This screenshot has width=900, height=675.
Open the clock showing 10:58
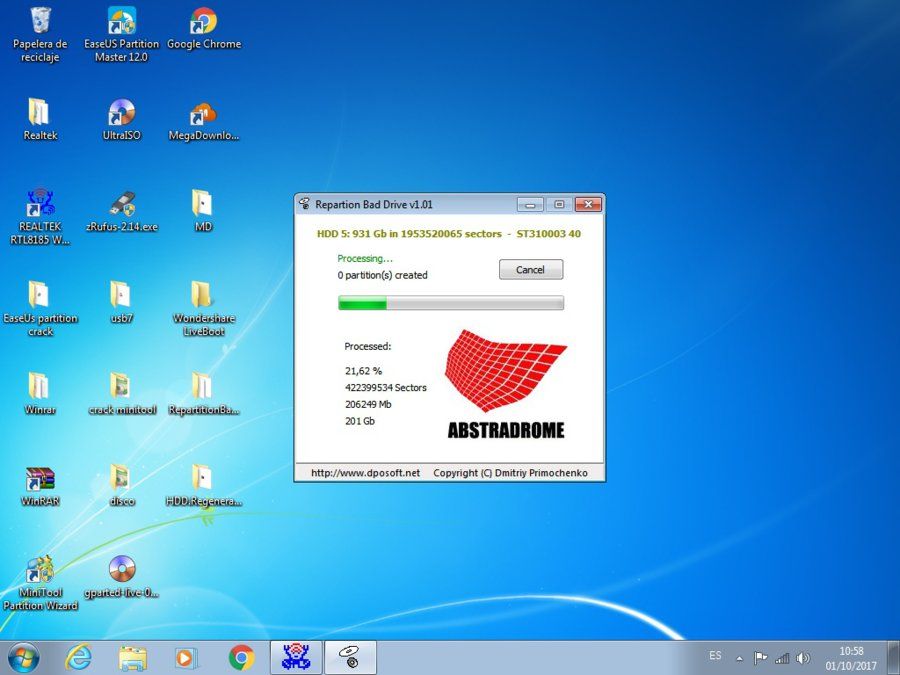[851, 658]
